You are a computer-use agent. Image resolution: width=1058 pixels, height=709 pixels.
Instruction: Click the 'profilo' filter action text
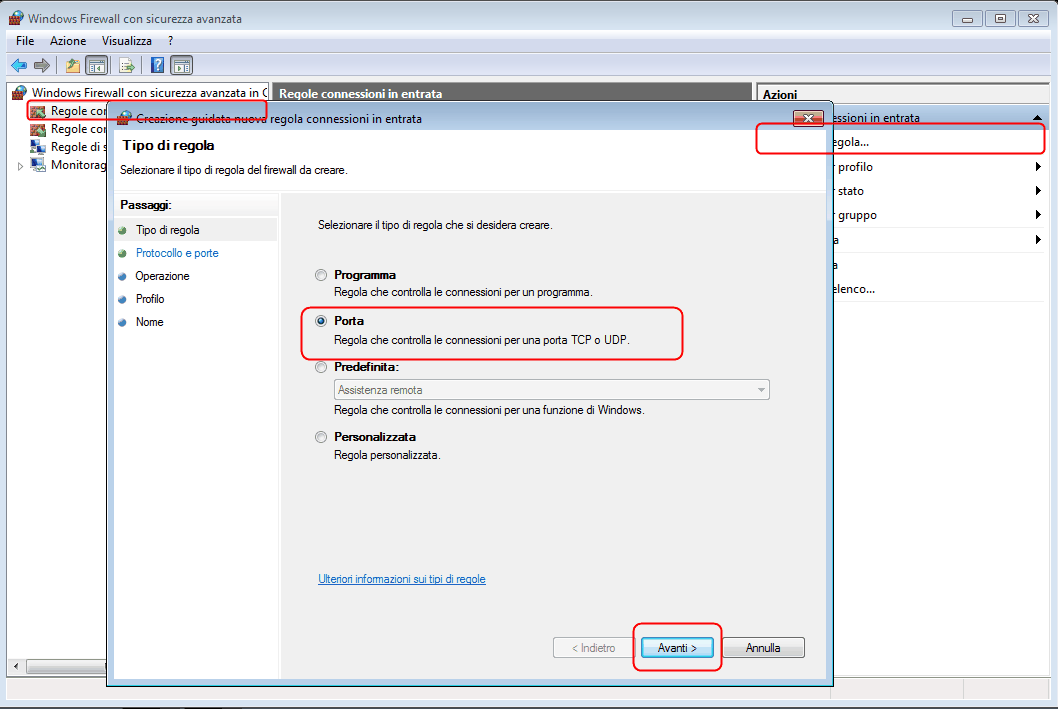coord(855,167)
